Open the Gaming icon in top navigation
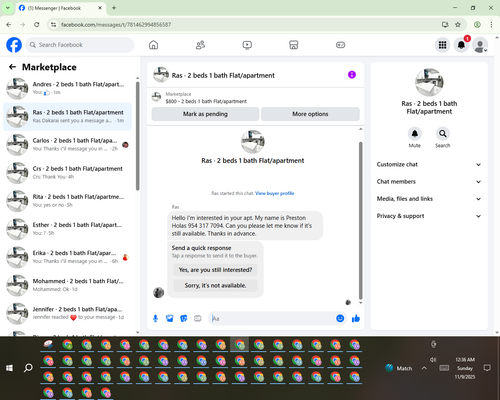 pos(340,45)
